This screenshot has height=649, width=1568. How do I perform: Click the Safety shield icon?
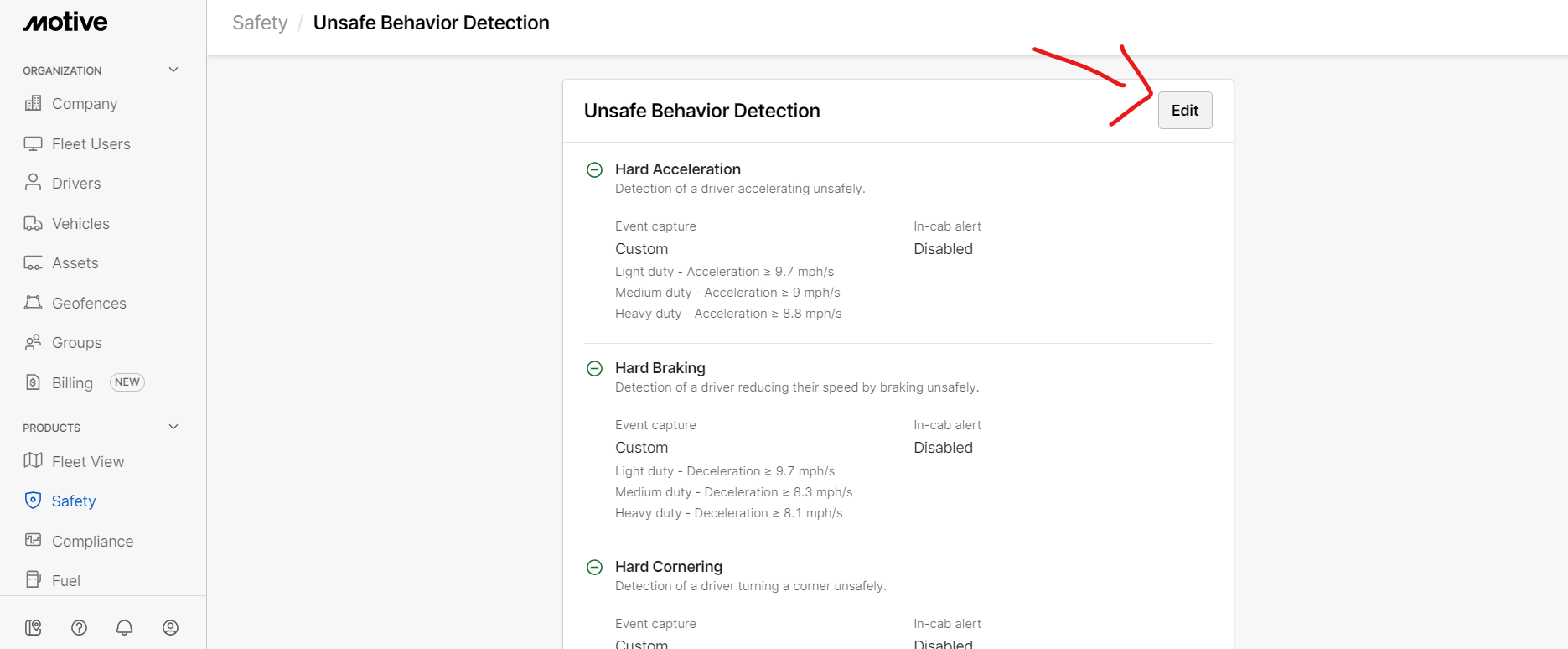[x=33, y=501]
